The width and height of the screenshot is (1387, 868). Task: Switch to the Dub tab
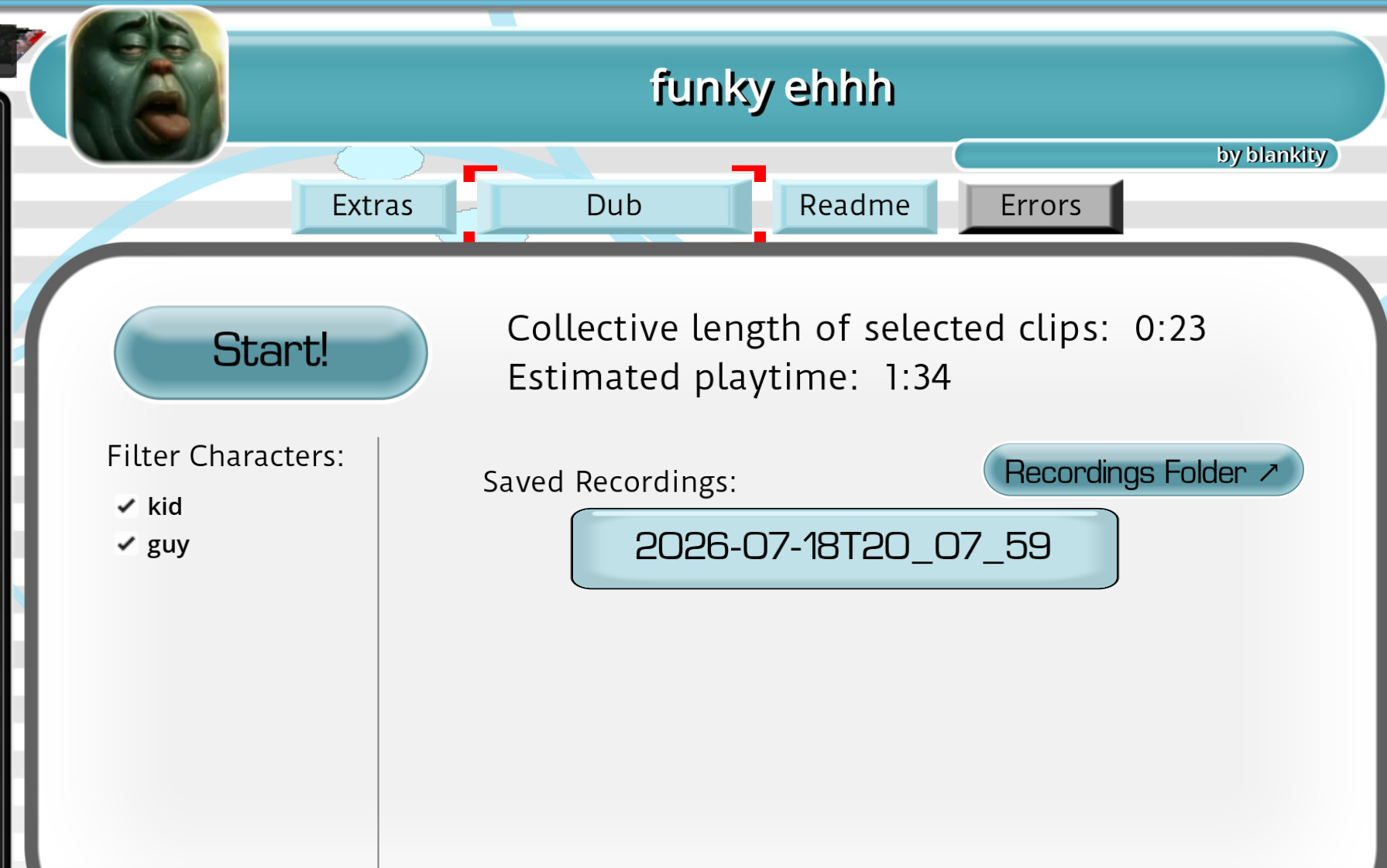pos(614,206)
